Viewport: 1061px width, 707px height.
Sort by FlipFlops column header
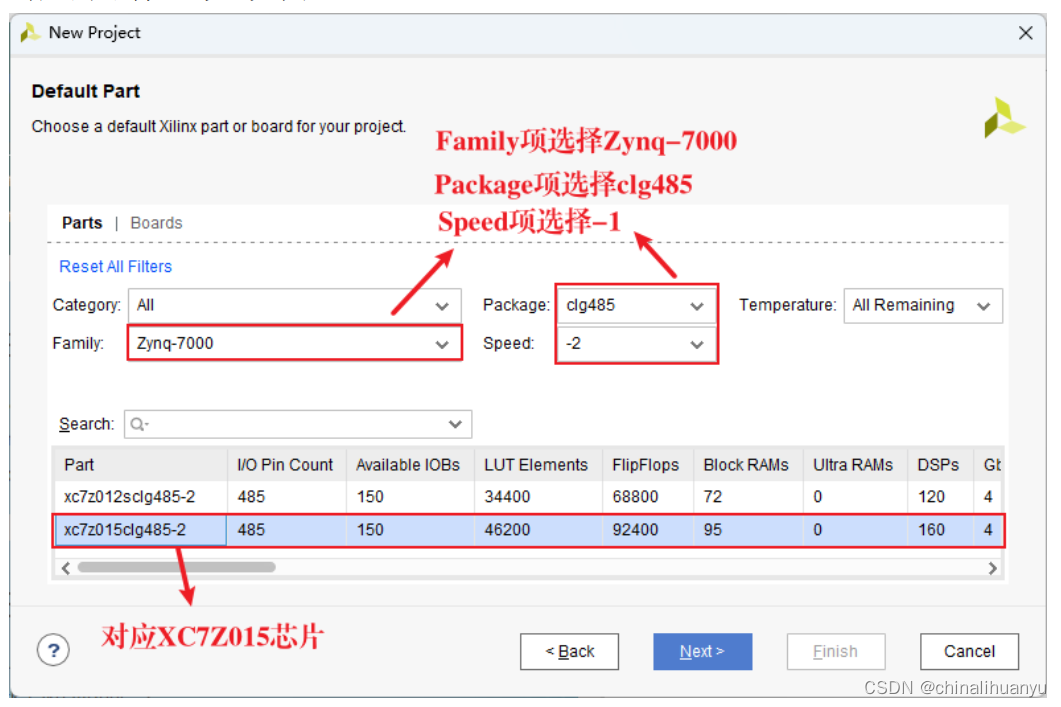[648, 465]
